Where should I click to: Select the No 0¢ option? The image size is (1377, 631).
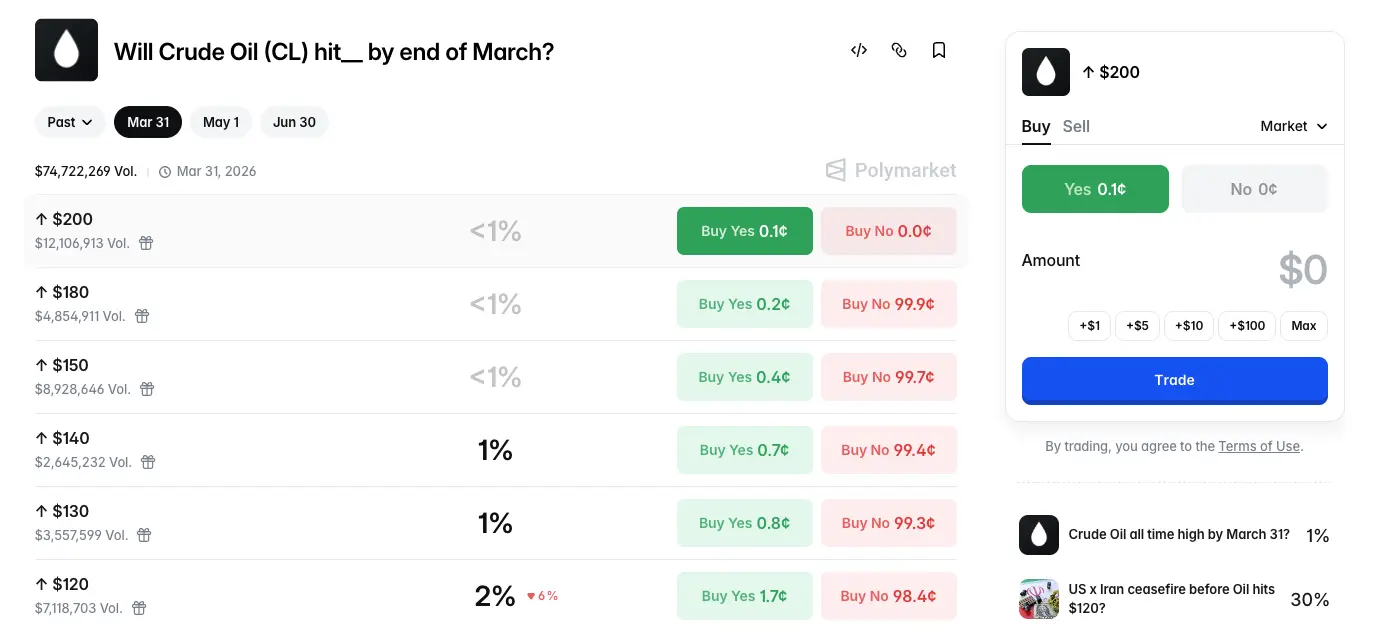coord(1254,189)
